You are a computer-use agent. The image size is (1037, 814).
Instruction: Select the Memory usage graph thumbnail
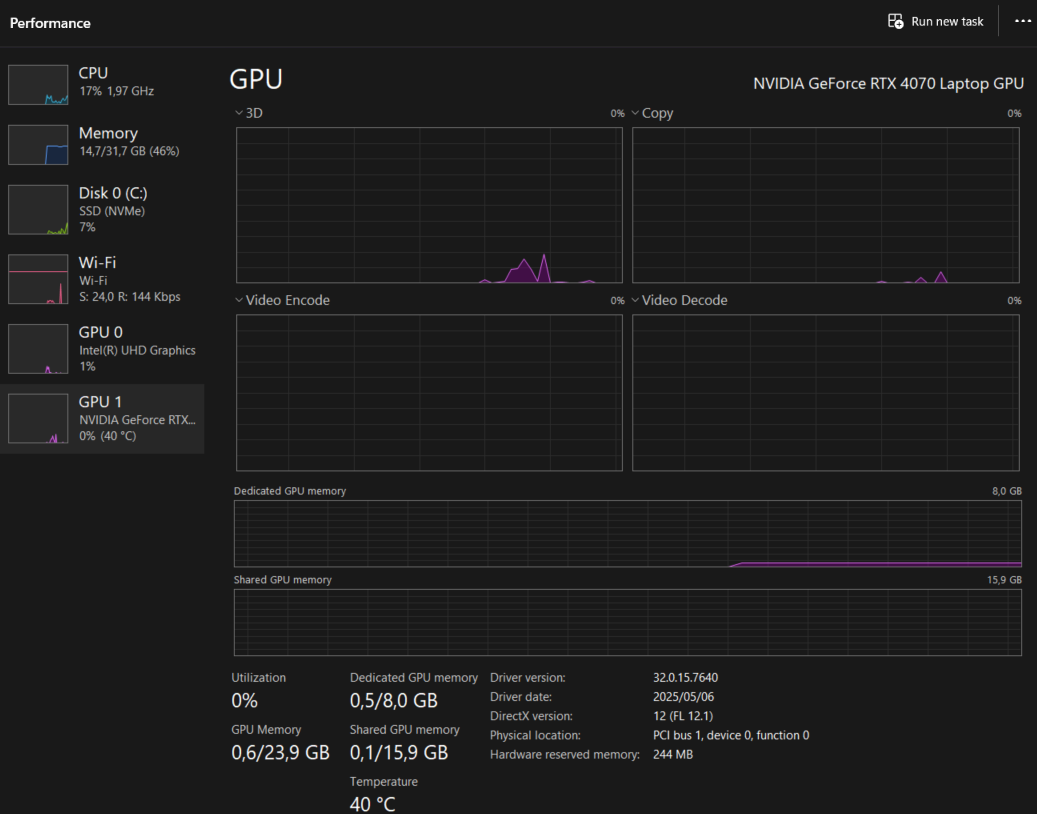tap(38, 145)
